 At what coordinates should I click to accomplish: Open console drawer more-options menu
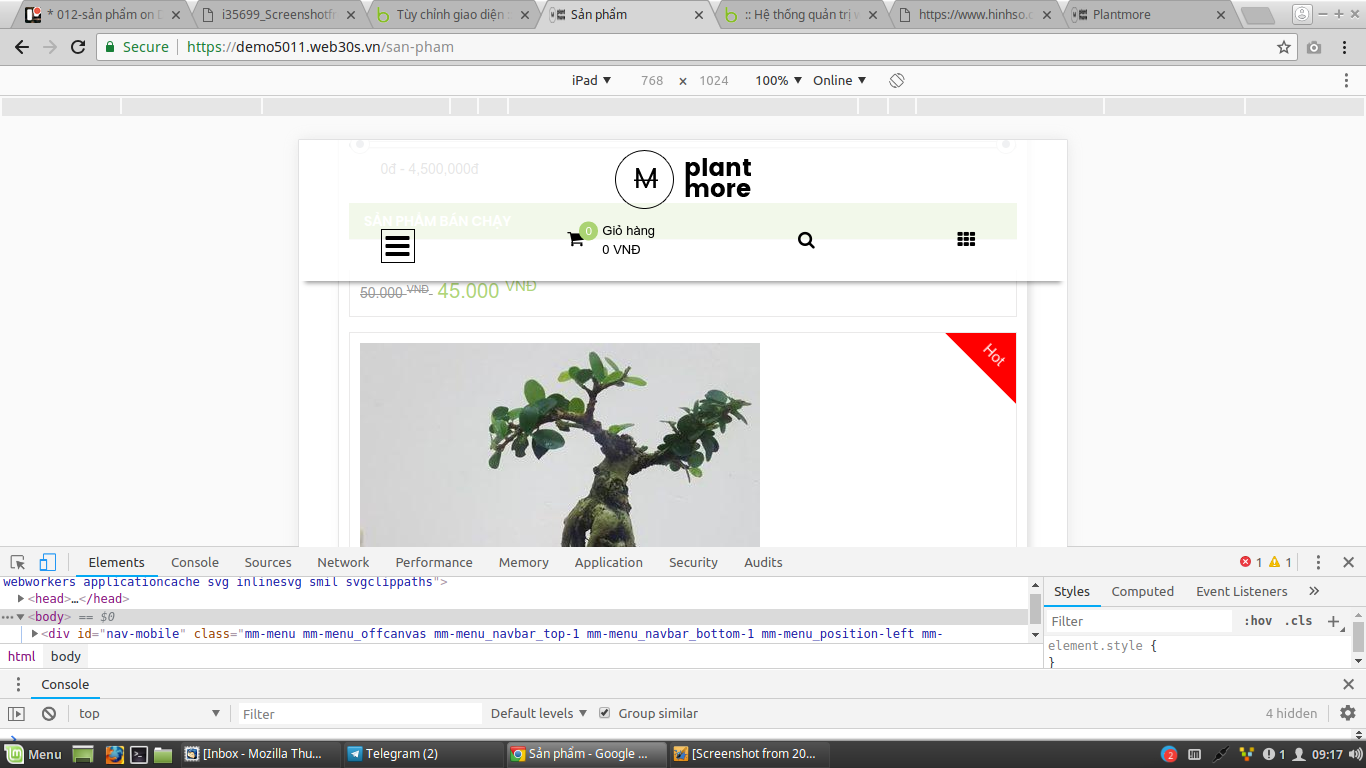click(x=17, y=684)
